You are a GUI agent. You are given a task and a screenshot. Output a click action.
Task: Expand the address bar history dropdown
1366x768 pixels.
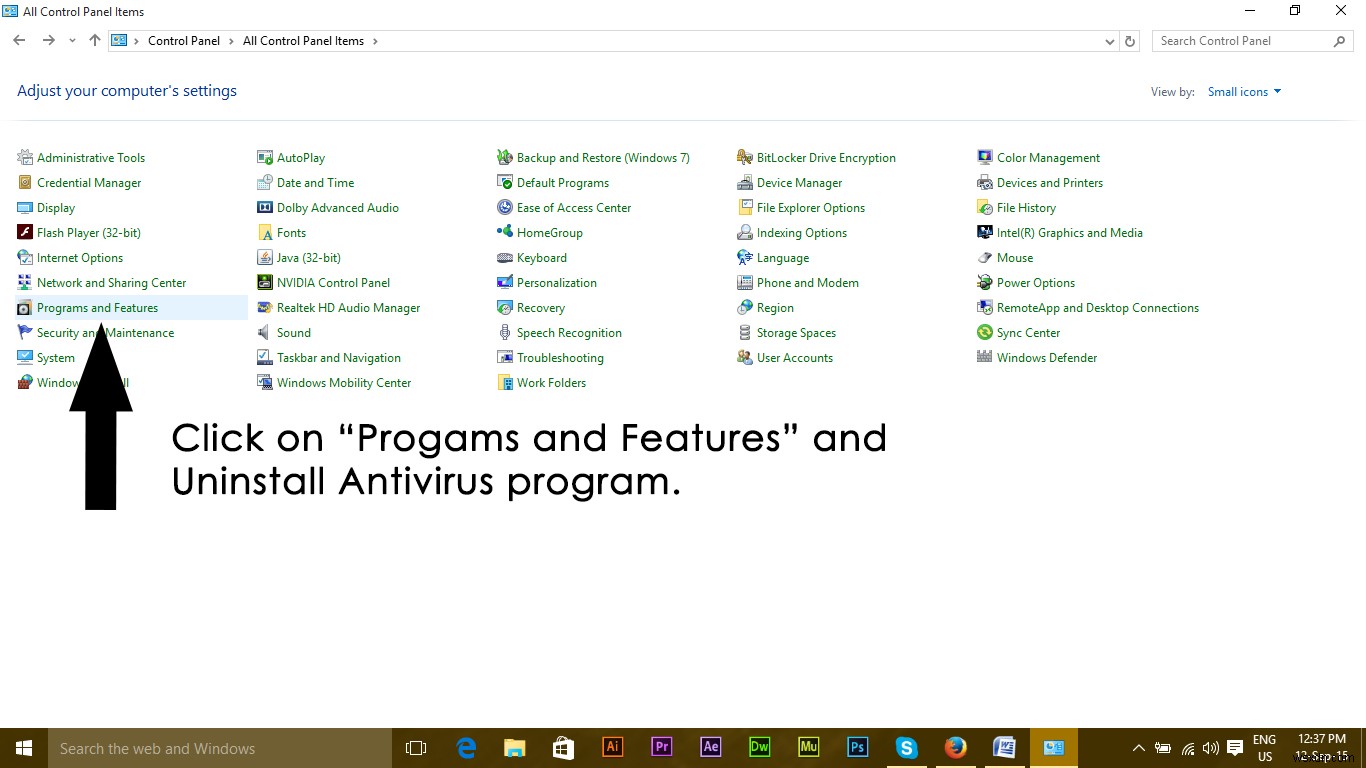pos(1110,41)
